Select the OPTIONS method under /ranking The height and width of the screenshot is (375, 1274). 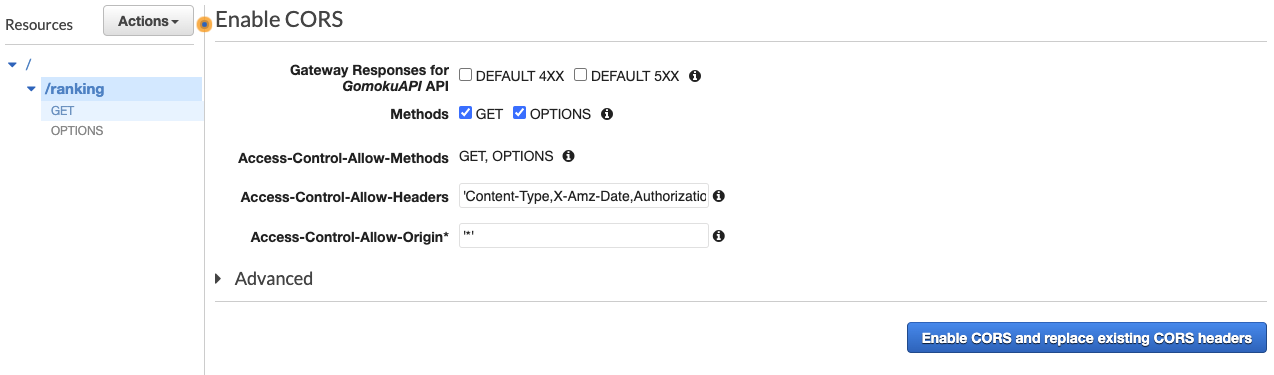77,131
